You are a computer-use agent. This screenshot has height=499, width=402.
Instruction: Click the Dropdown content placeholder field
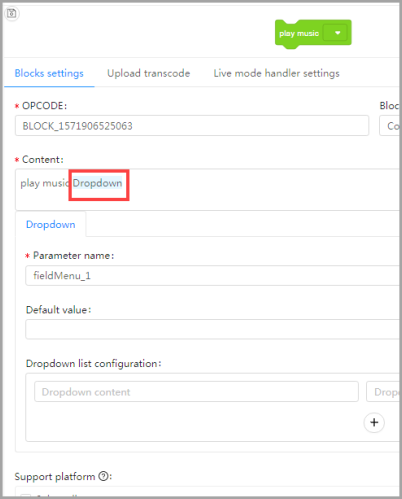[x=196, y=392]
